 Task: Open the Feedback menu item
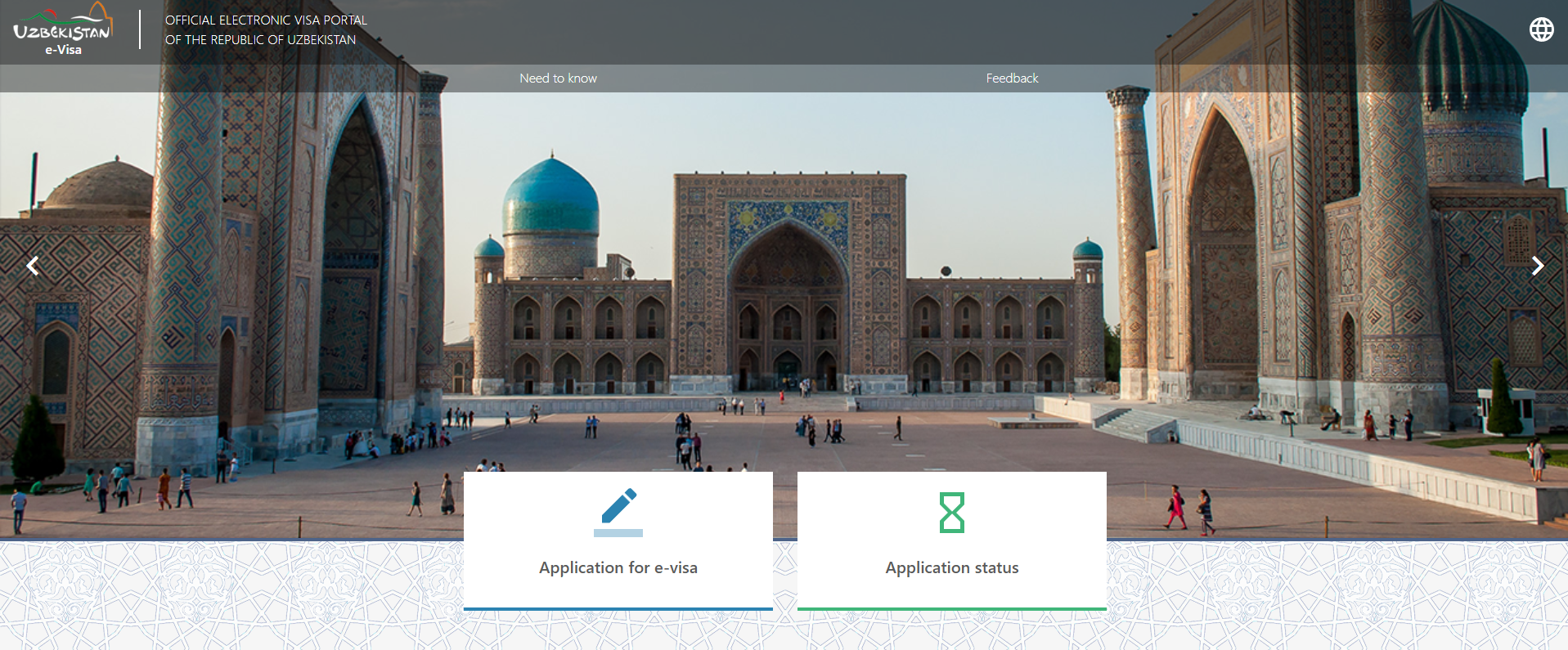click(1012, 78)
